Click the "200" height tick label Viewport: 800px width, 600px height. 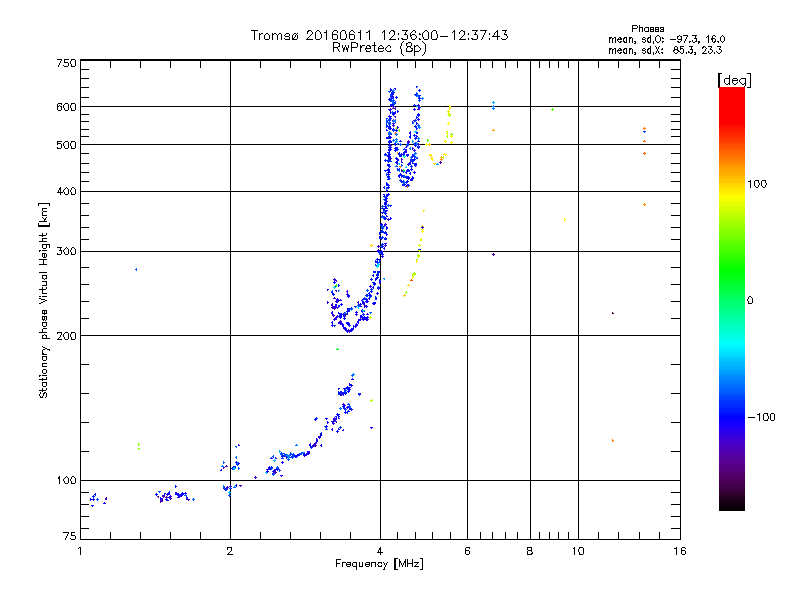(x=66, y=336)
